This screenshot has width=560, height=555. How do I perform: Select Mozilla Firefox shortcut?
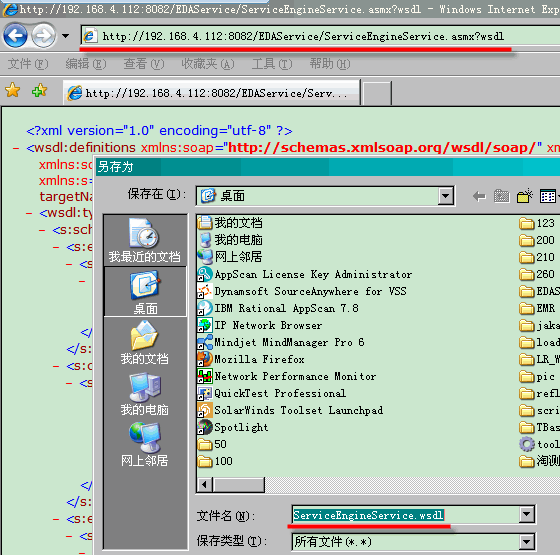pos(251,359)
